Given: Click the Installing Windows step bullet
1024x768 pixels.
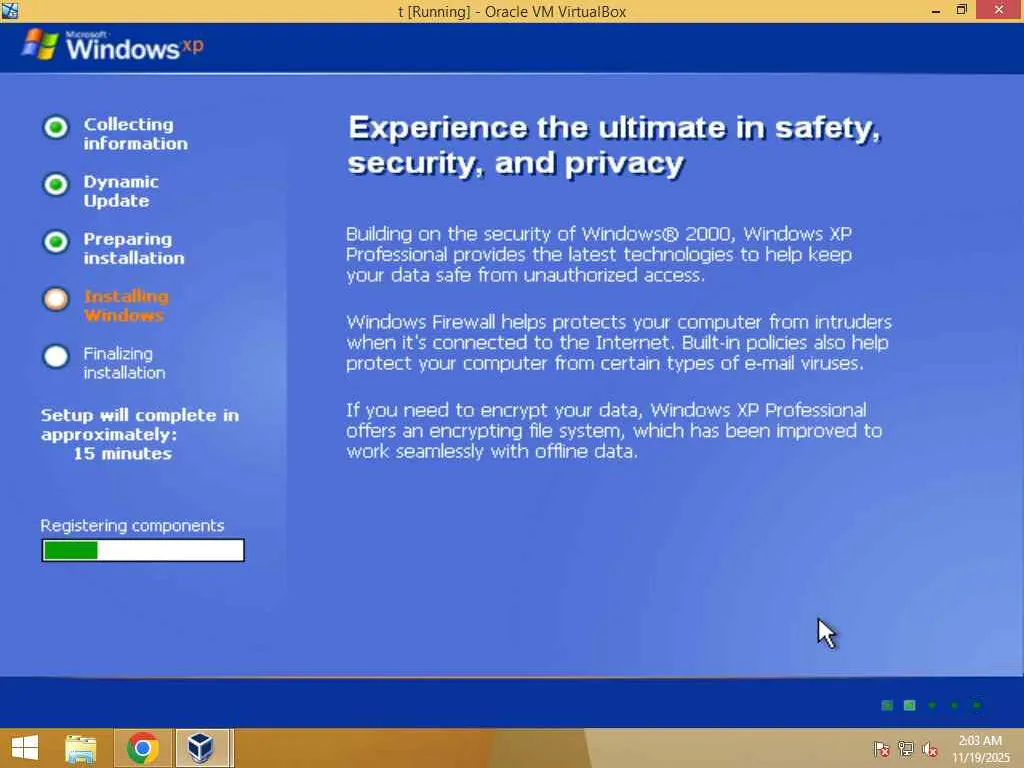Looking at the screenshot, I should (56, 299).
